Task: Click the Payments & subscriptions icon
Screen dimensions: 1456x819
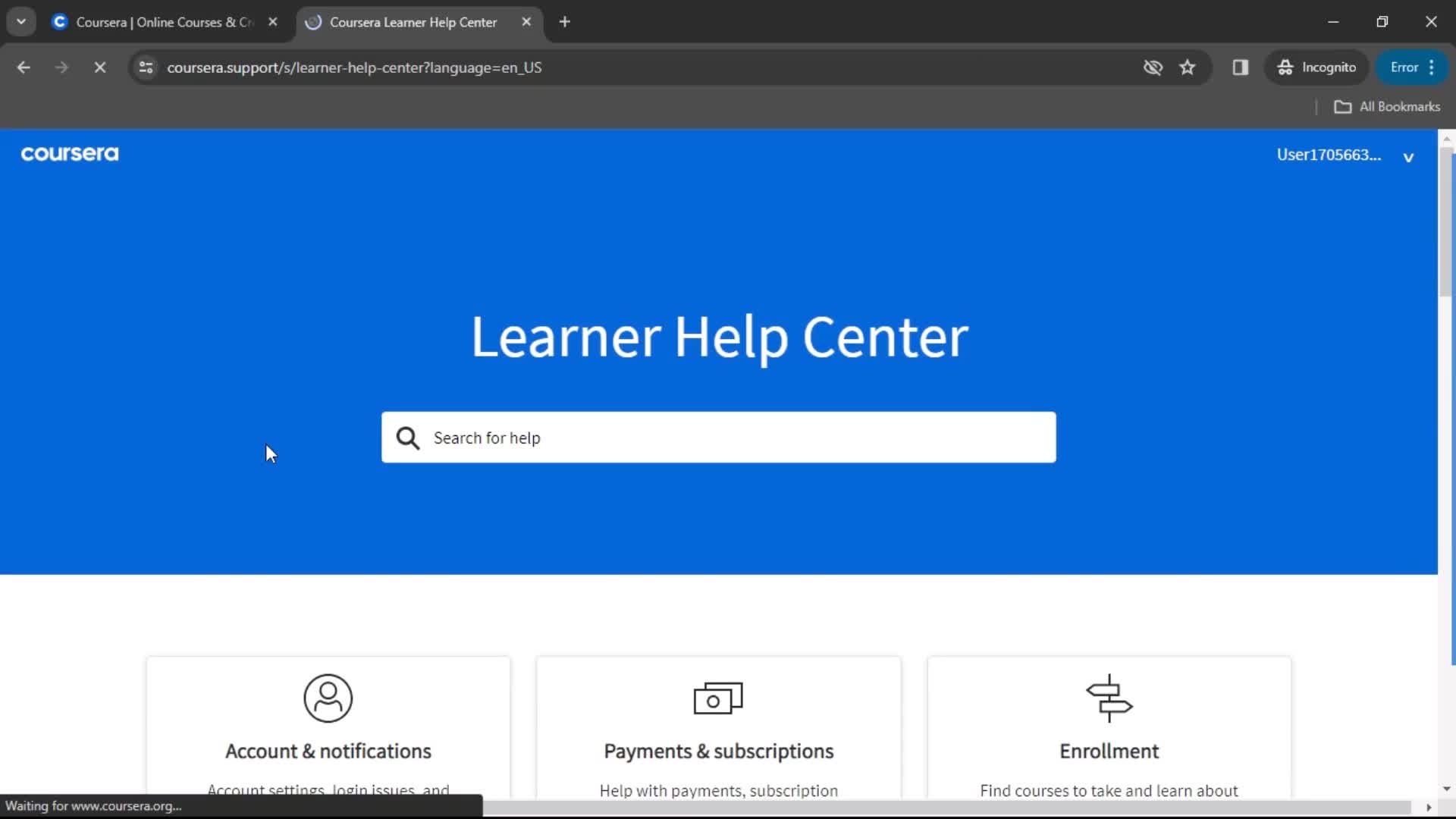Action: pos(718,698)
